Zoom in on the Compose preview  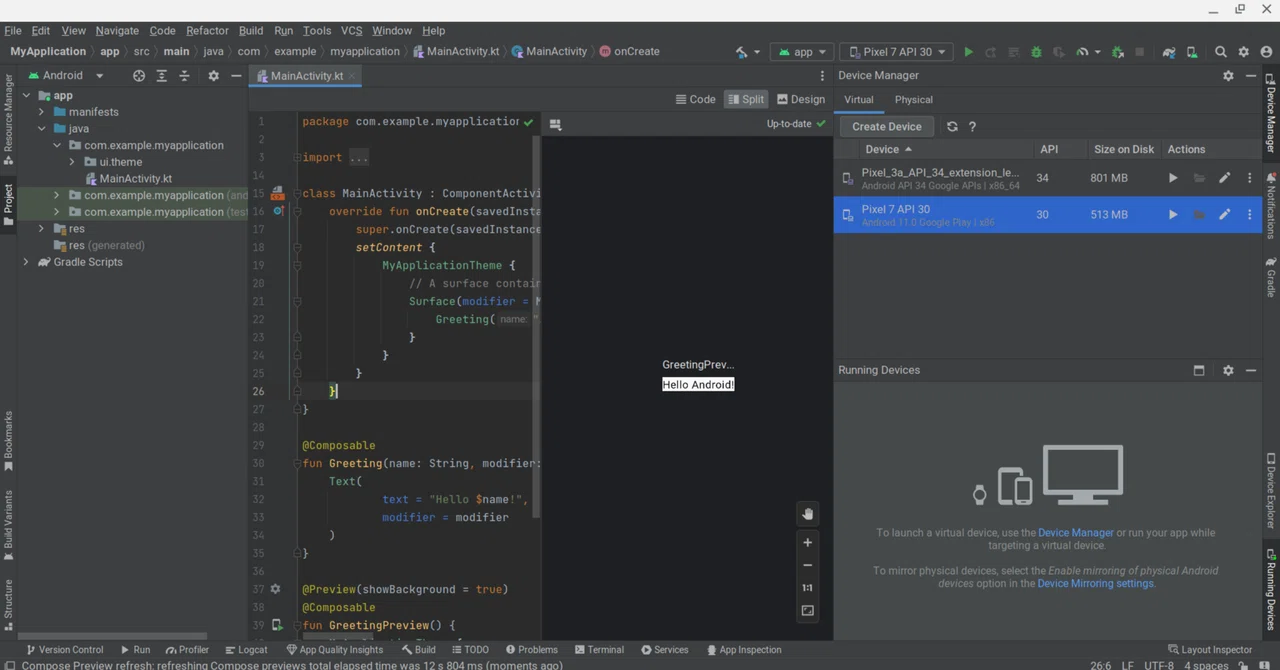coord(808,542)
